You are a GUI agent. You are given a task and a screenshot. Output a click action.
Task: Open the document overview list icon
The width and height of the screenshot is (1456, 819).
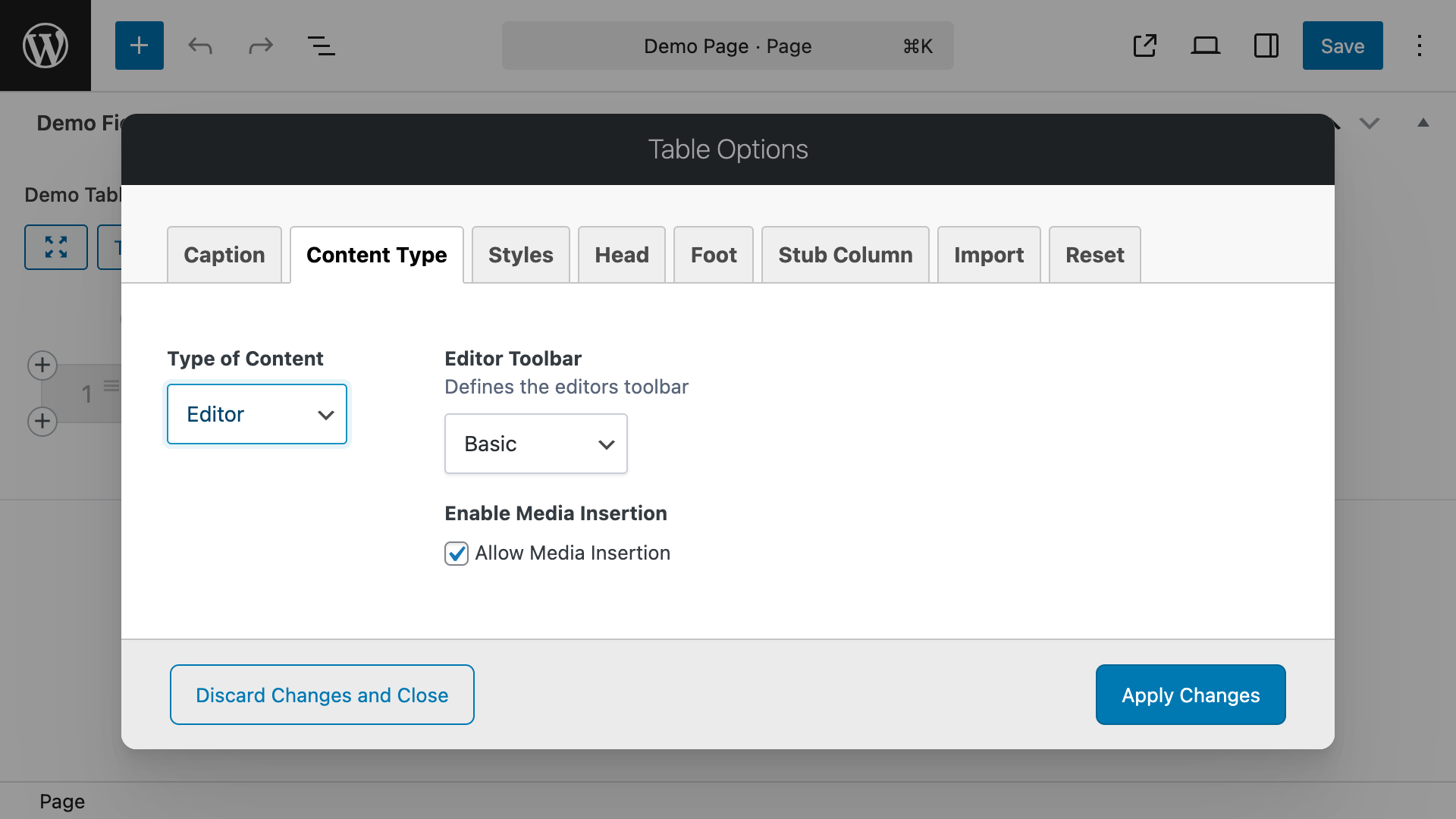coord(321,45)
